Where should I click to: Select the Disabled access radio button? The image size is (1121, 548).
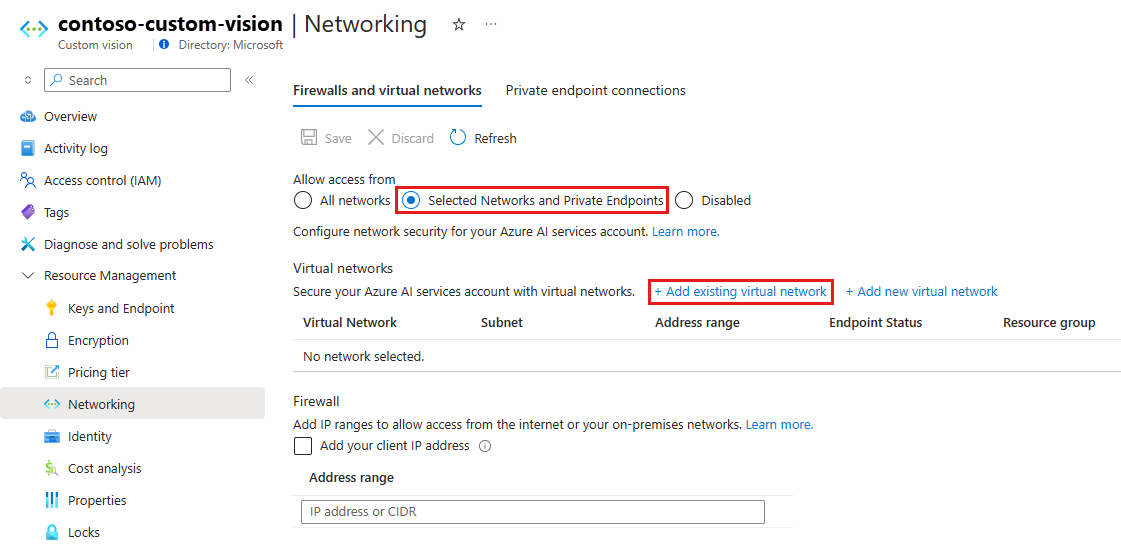tap(684, 200)
